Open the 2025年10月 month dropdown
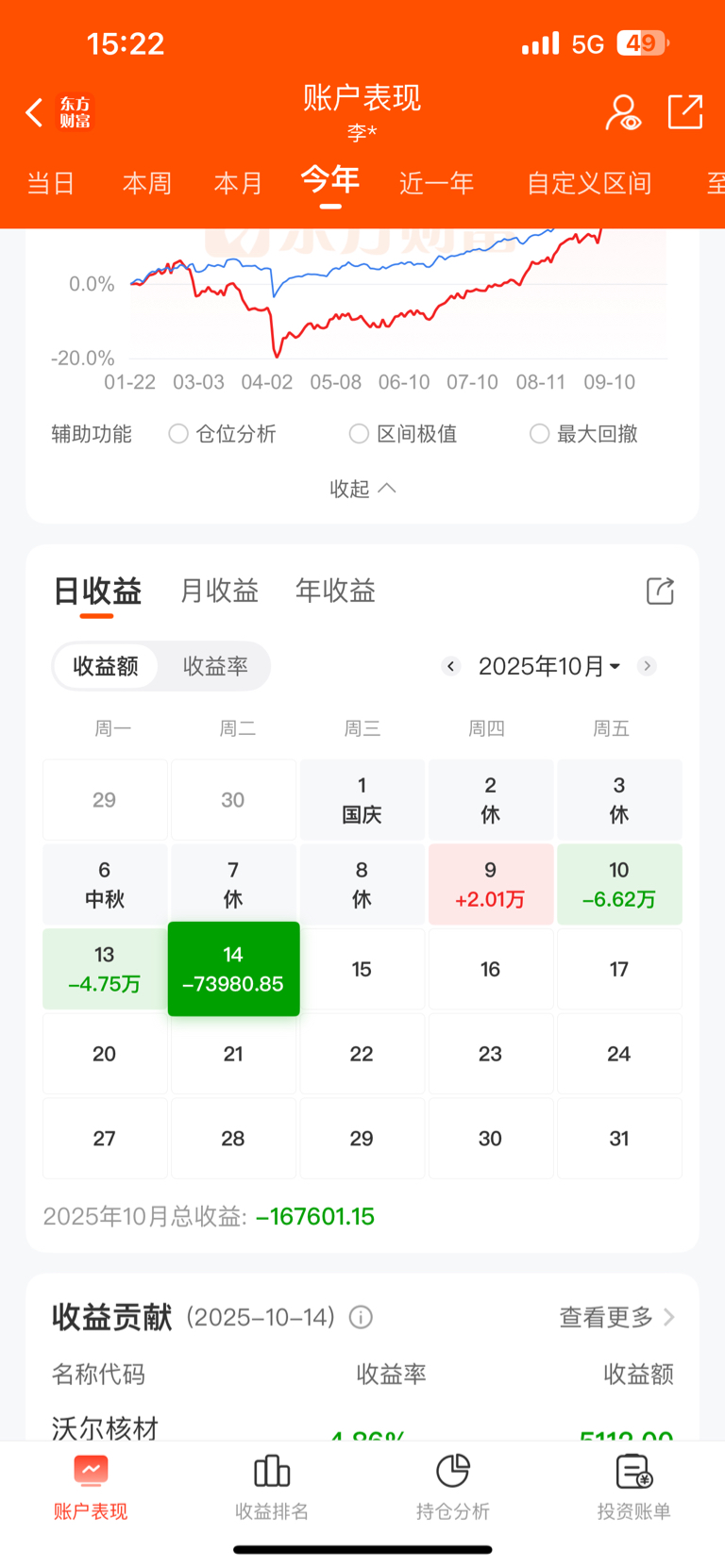725x1568 pixels. pos(548,666)
